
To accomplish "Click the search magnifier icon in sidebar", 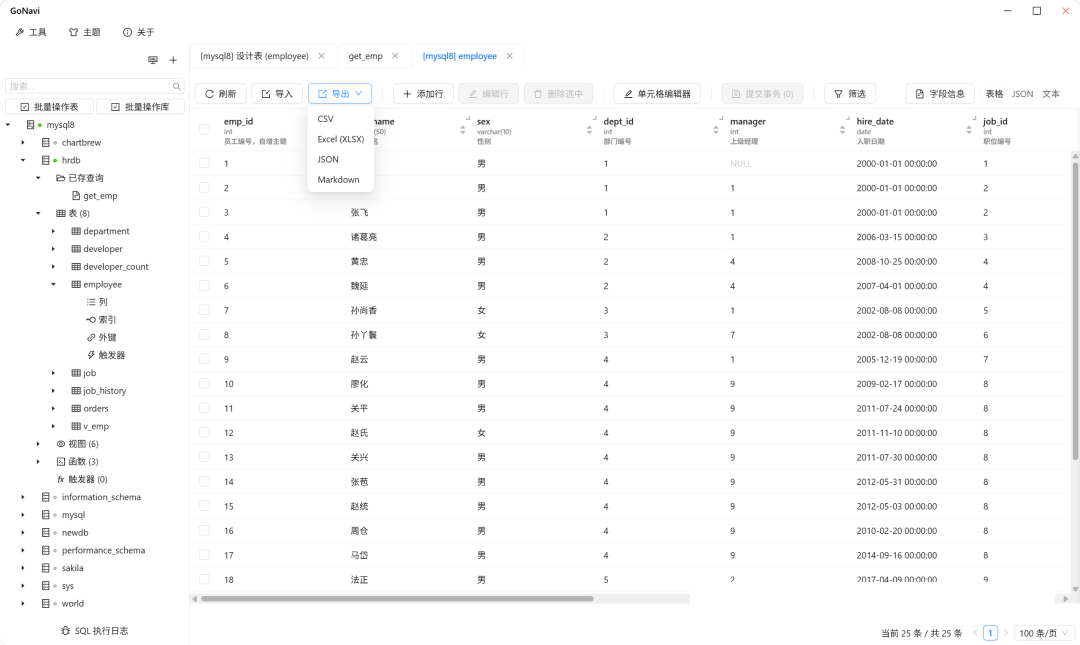I will [177, 87].
